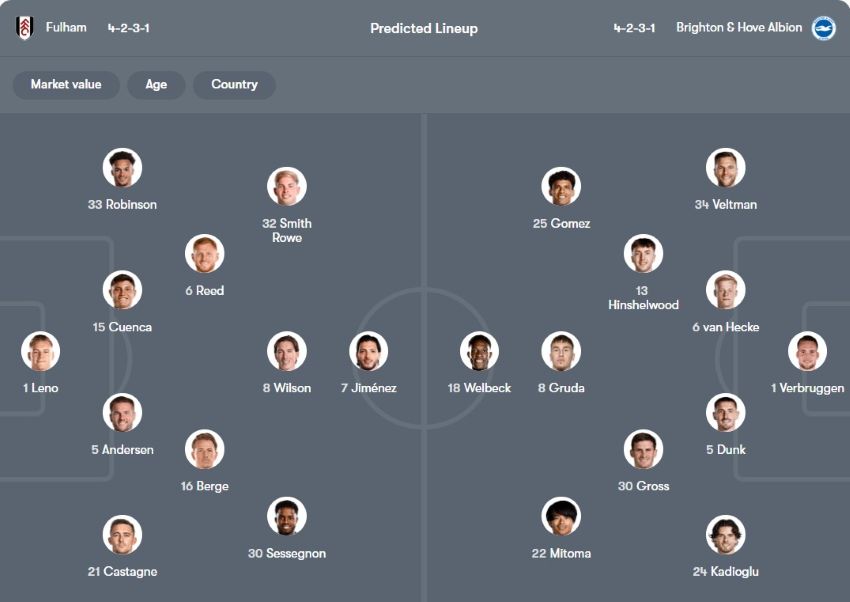Click the 5 Dunk name label
This screenshot has width=850, height=602.
pos(726,450)
